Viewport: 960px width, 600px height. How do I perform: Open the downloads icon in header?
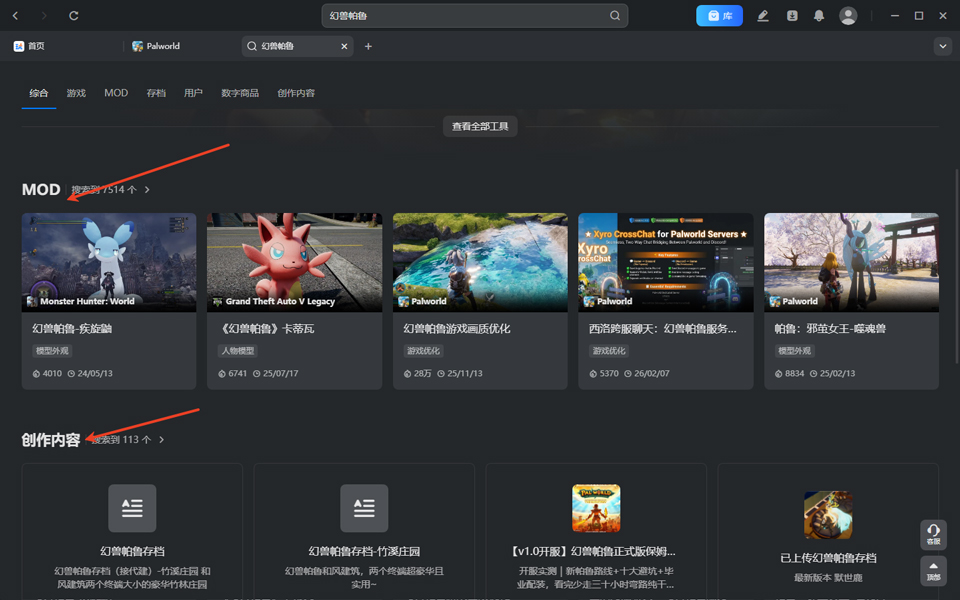[x=792, y=16]
